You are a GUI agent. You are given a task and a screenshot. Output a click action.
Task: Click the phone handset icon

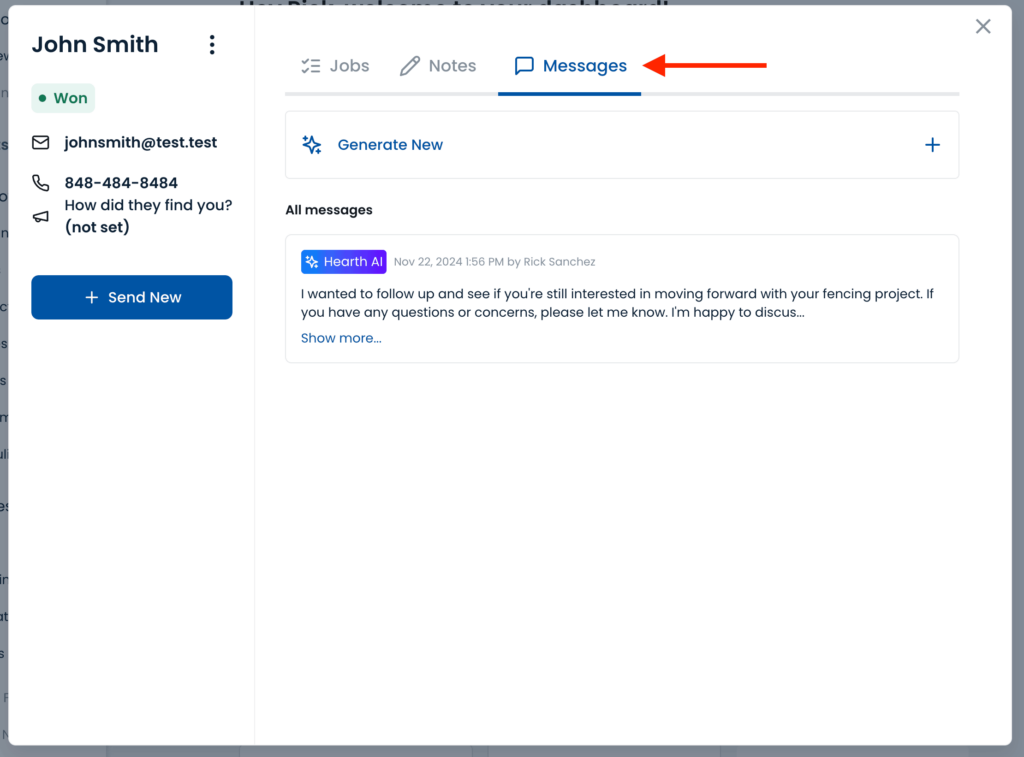tap(41, 183)
